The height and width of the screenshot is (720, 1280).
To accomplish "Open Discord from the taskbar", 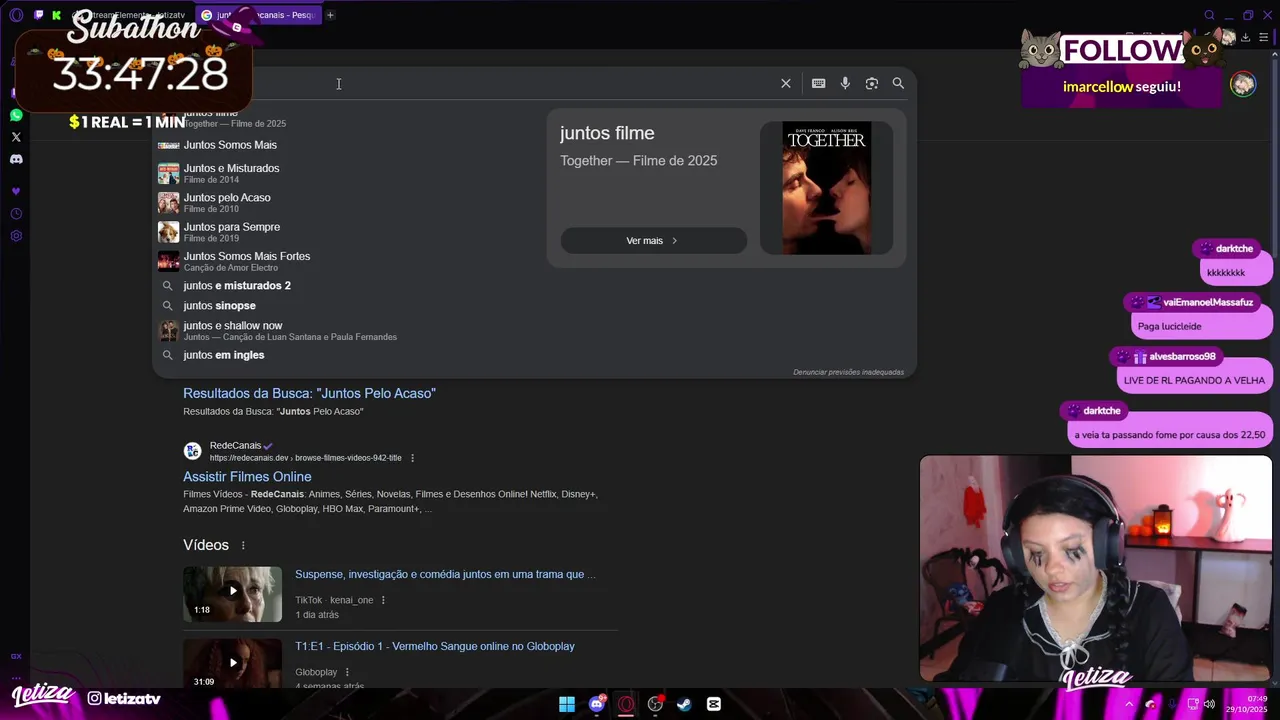I will 597,704.
